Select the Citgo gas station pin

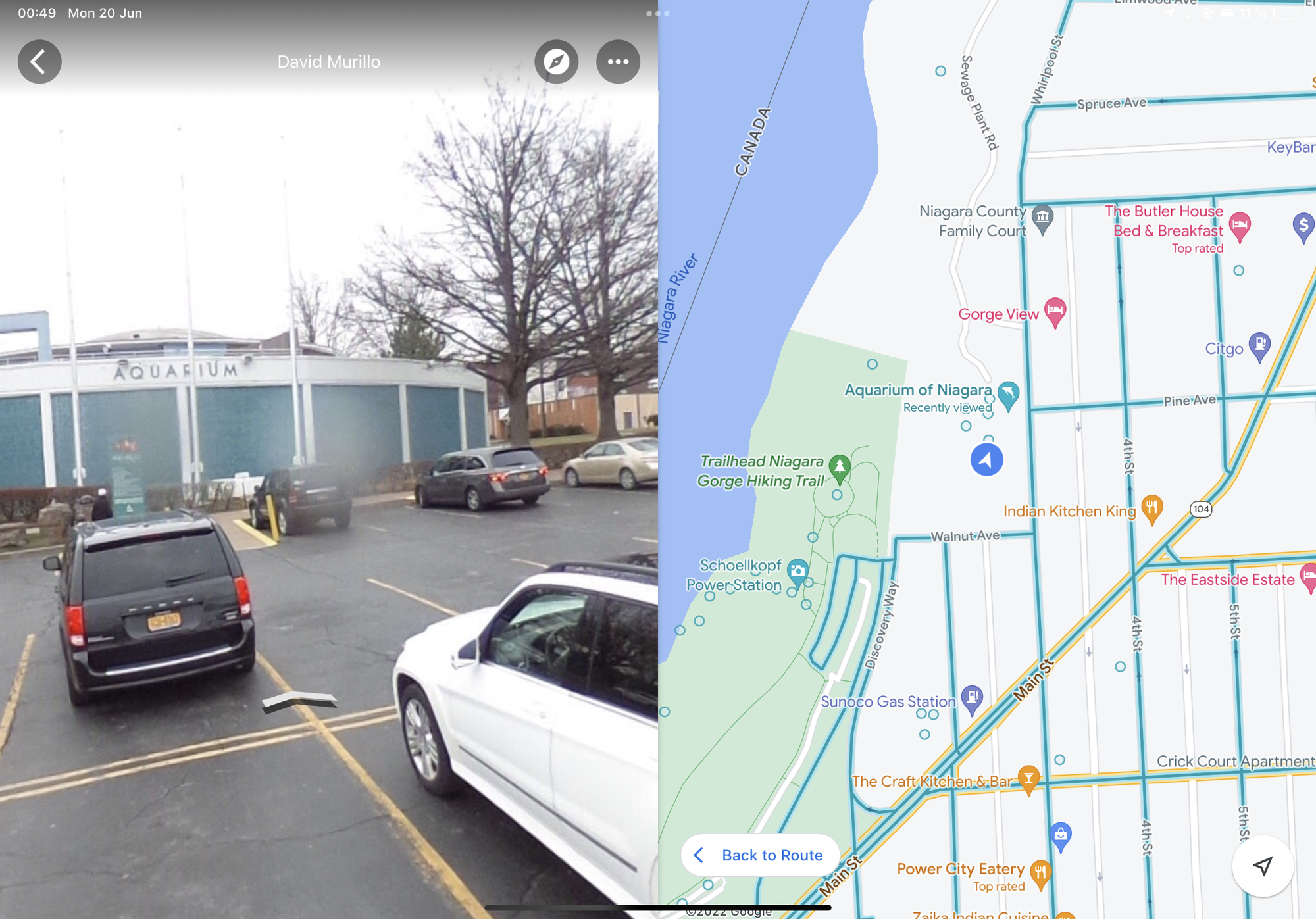point(1259,347)
